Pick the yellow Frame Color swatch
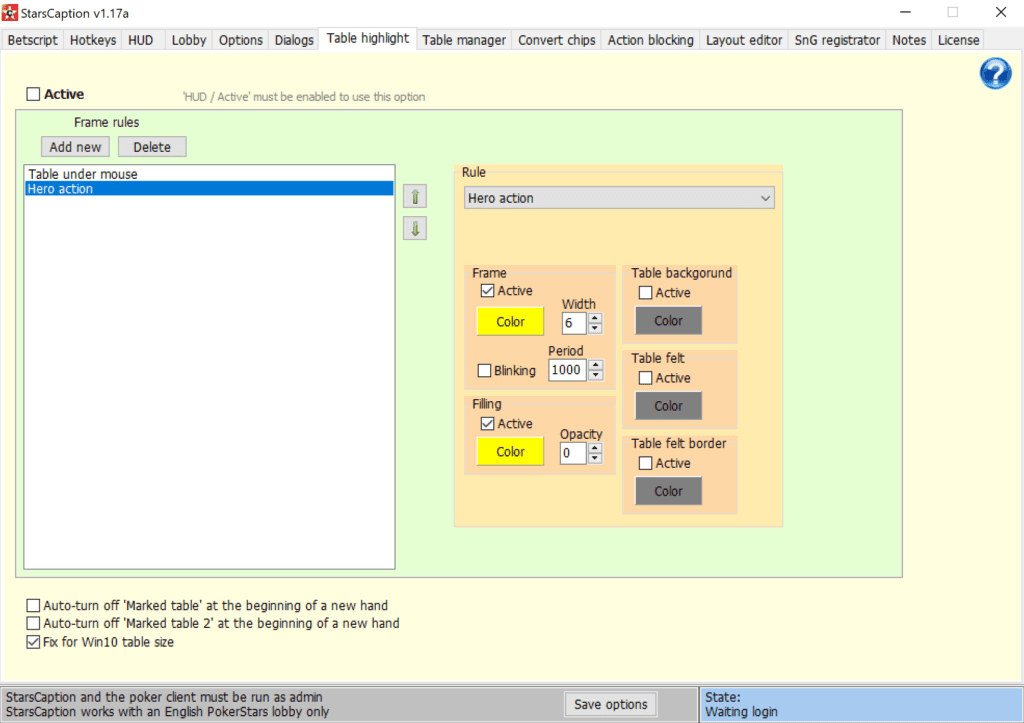The height and width of the screenshot is (723, 1024). (510, 321)
